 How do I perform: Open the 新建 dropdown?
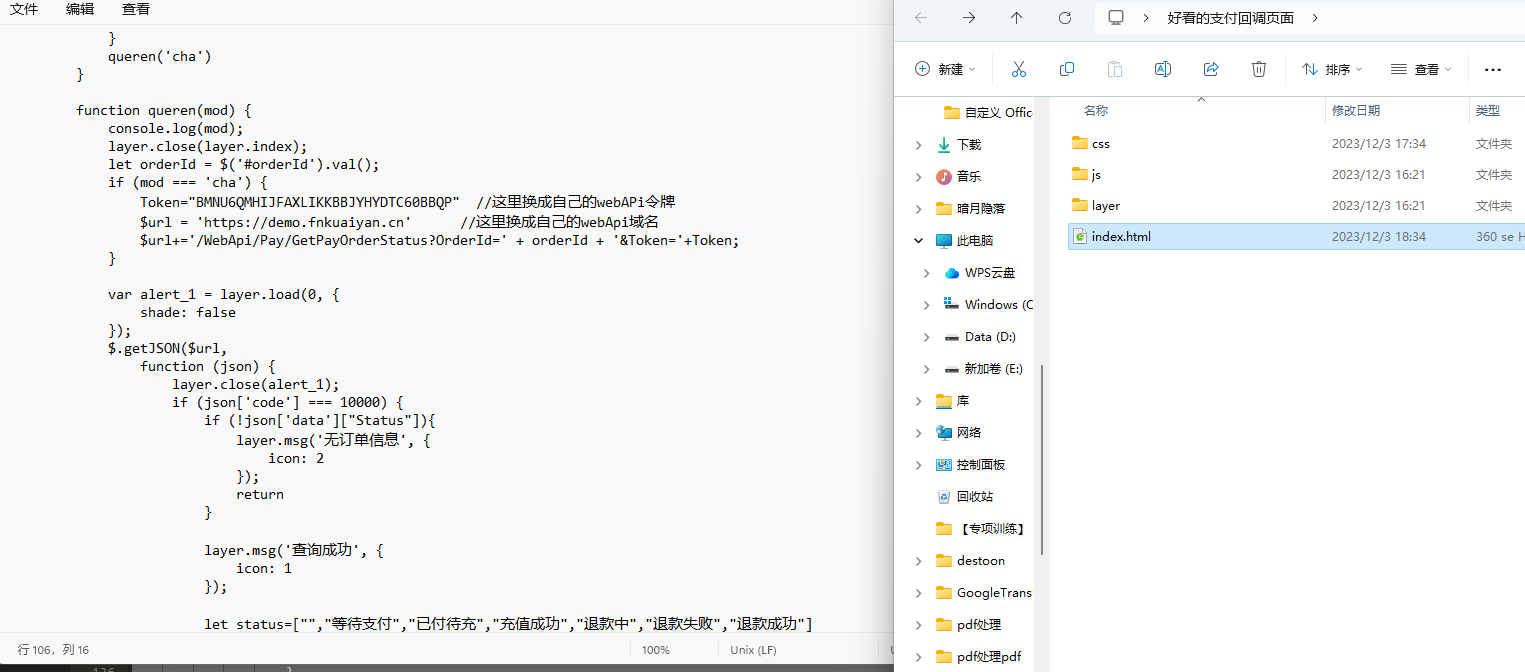(945, 69)
